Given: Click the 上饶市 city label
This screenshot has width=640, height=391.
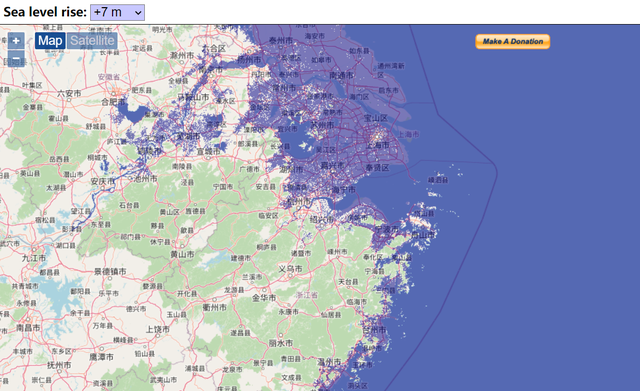Looking at the screenshot, I should coord(158,329).
